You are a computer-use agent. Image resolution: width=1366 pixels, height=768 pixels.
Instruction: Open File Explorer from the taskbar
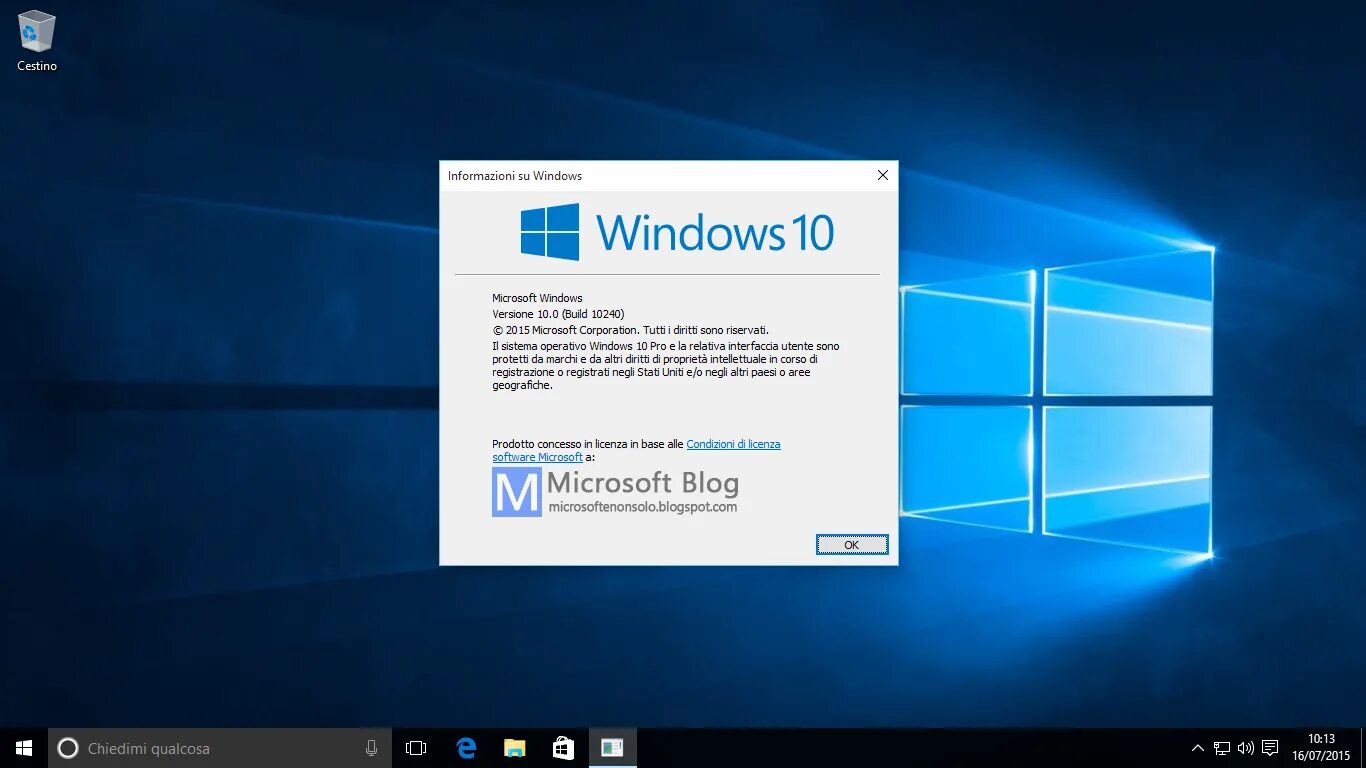pos(515,748)
